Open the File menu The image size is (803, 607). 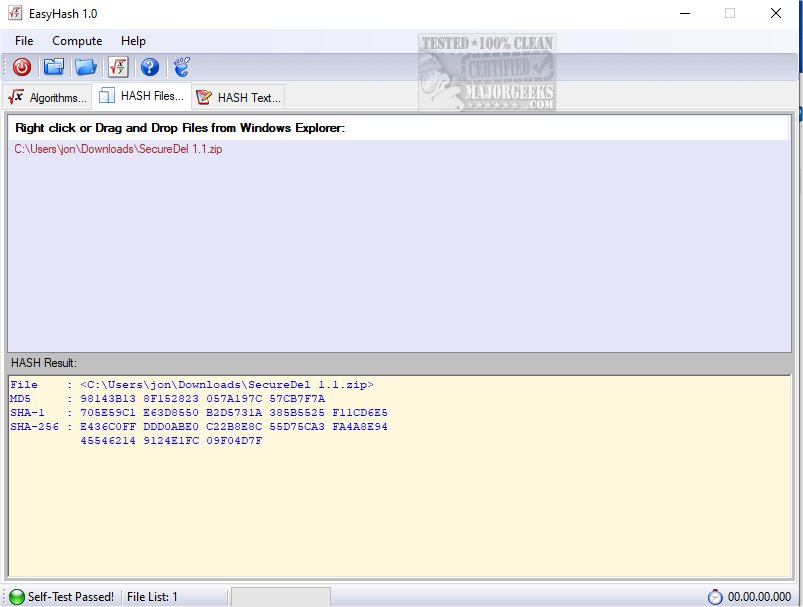click(24, 41)
